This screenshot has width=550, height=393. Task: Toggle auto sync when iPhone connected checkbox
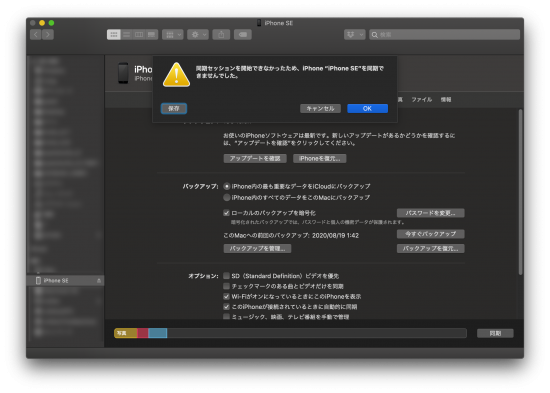(x=226, y=307)
